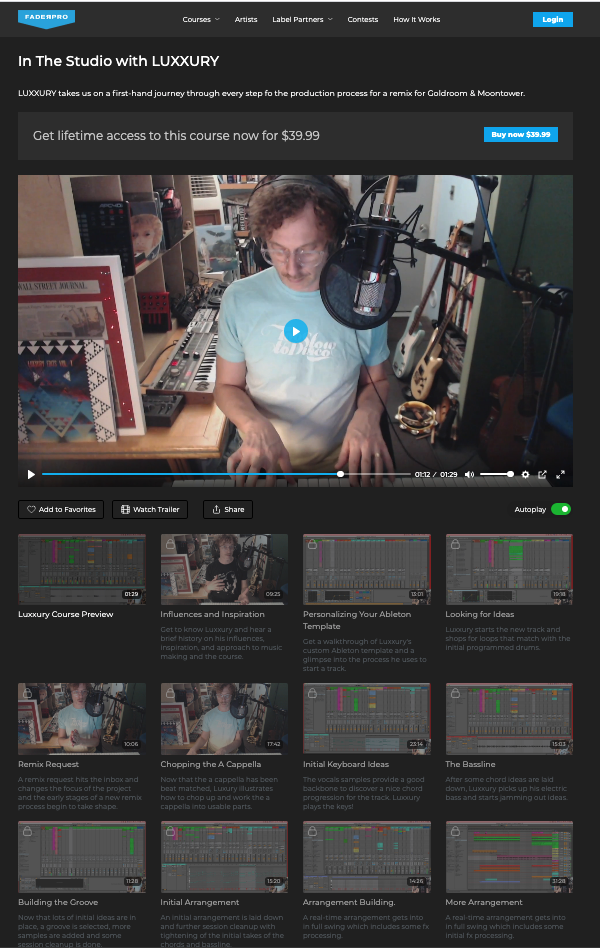Click lock icon on Arrangement Building thumbnail
Screen dimensions: 600x948
(313, 831)
